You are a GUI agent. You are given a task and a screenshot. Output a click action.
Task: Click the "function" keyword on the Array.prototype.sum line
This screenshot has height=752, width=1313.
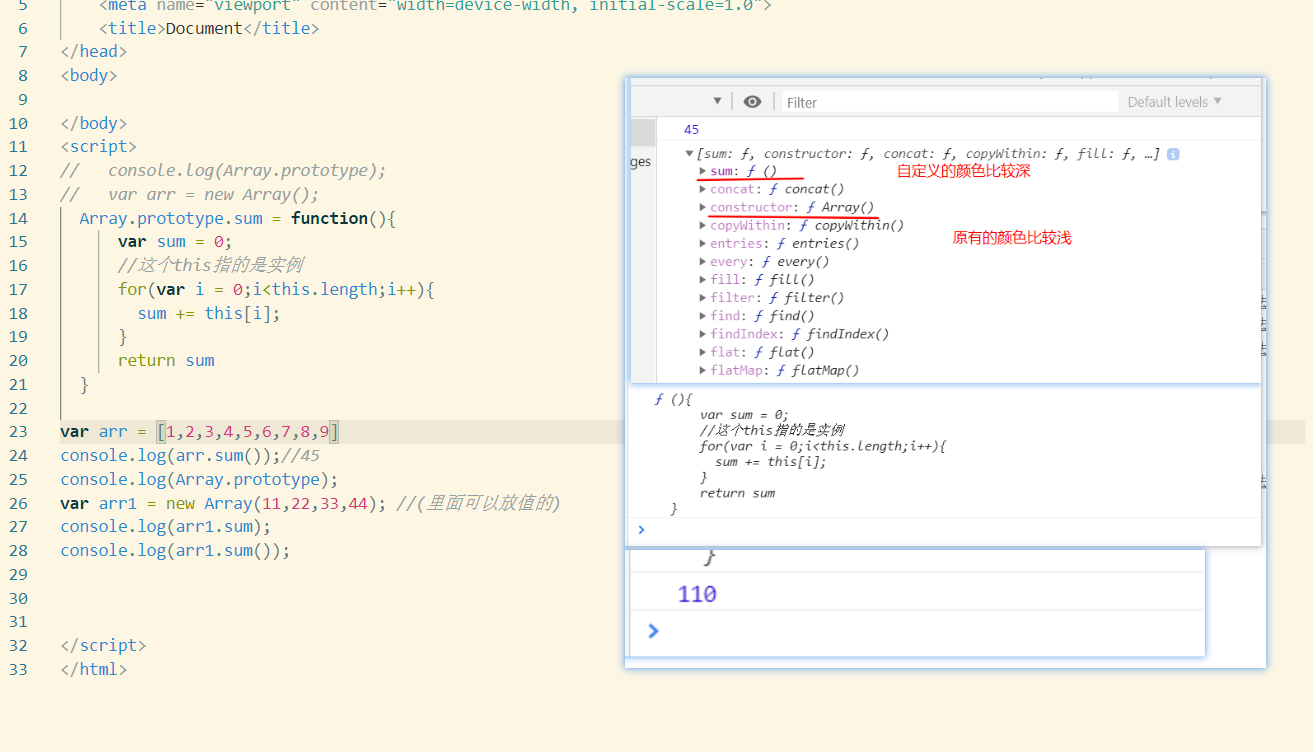tap(330, 218)
